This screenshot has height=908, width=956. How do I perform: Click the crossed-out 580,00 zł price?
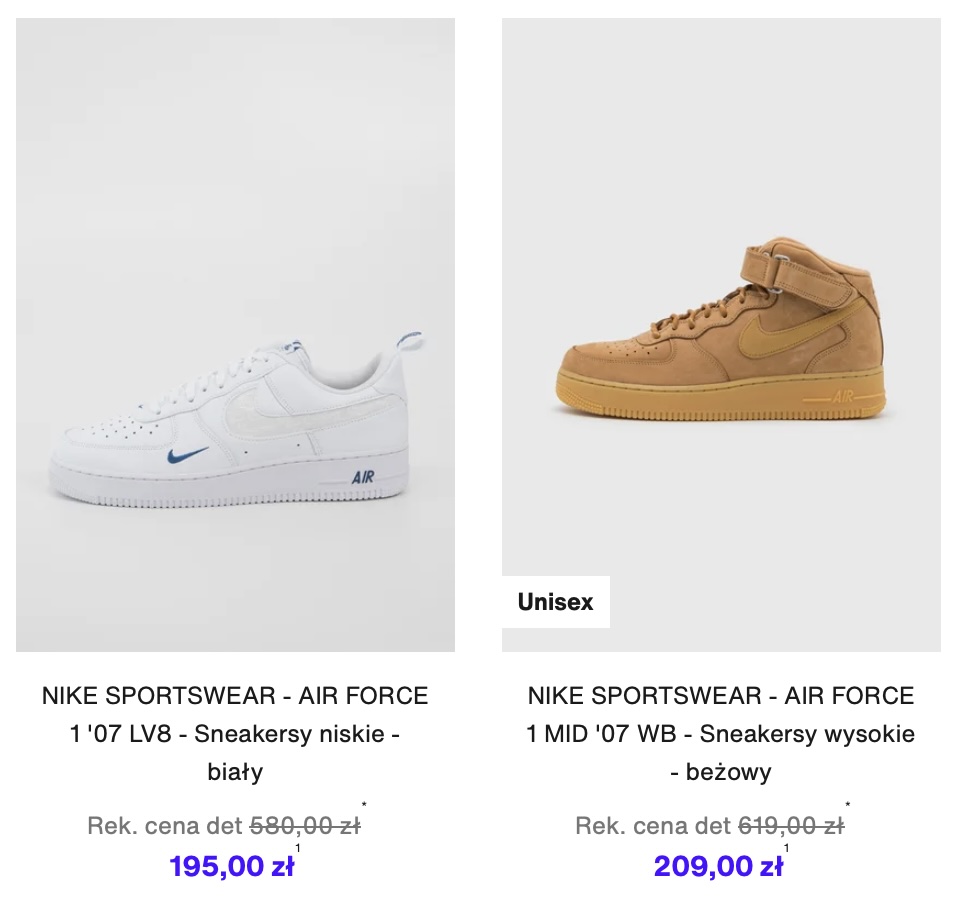click(x=305, y=826)
